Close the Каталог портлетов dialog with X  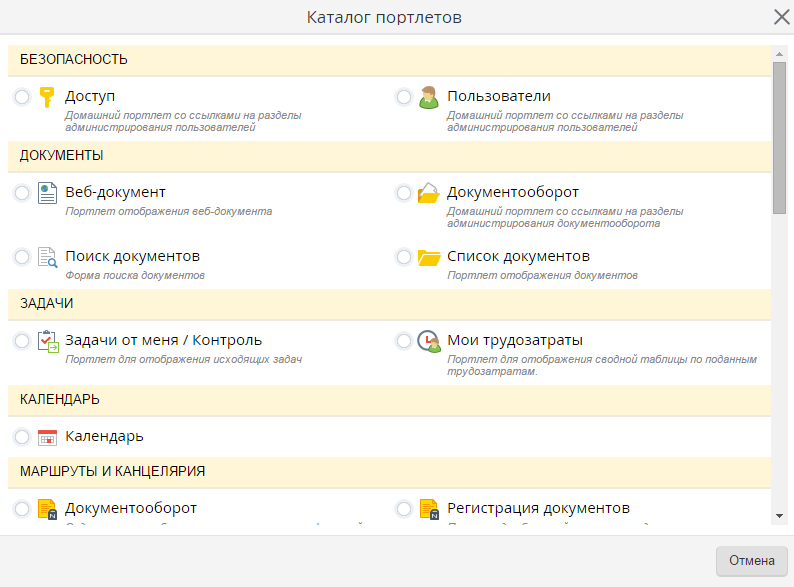point(781,17)
